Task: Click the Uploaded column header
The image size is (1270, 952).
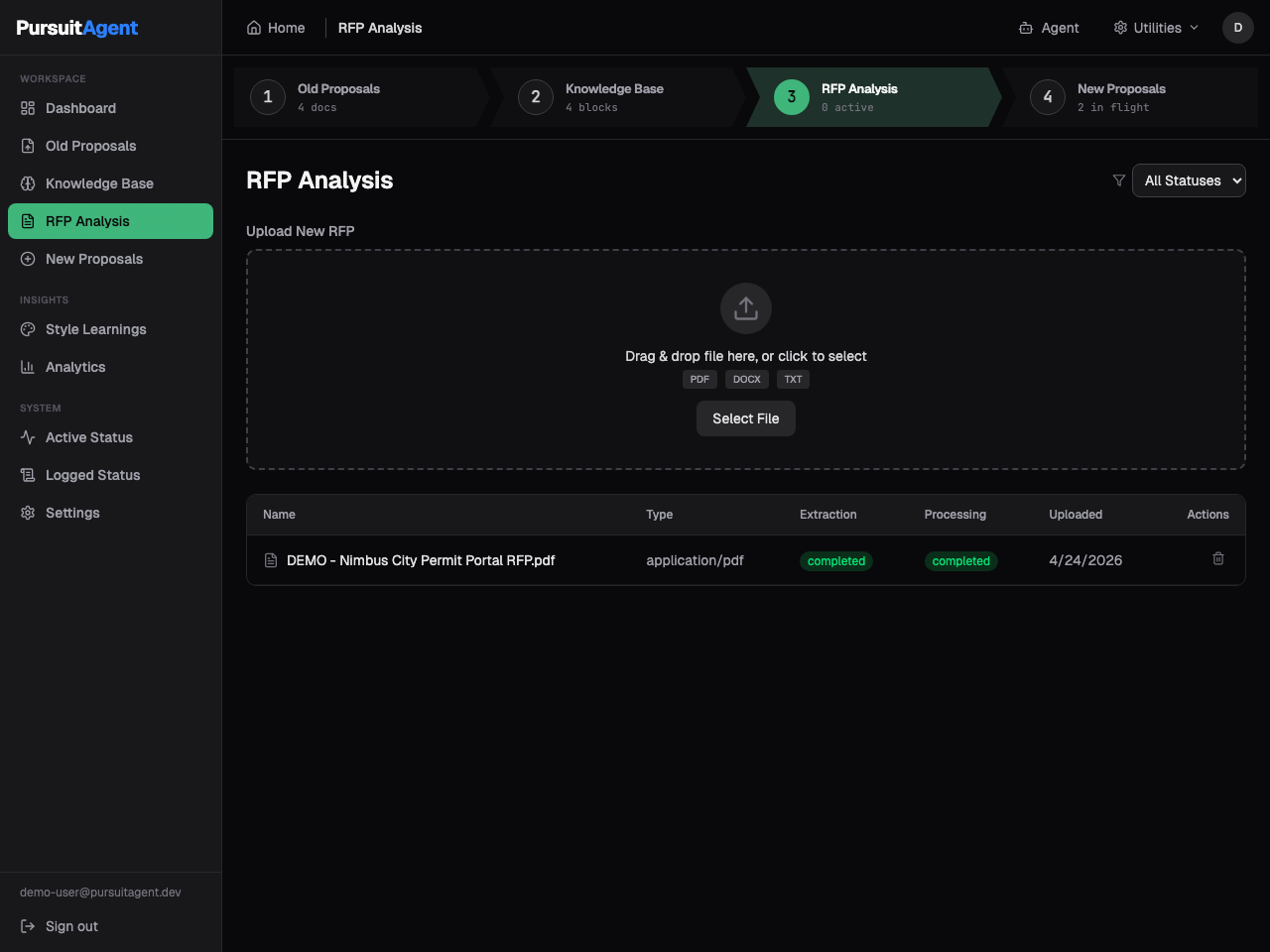Action: click(x=1076, y=515)
